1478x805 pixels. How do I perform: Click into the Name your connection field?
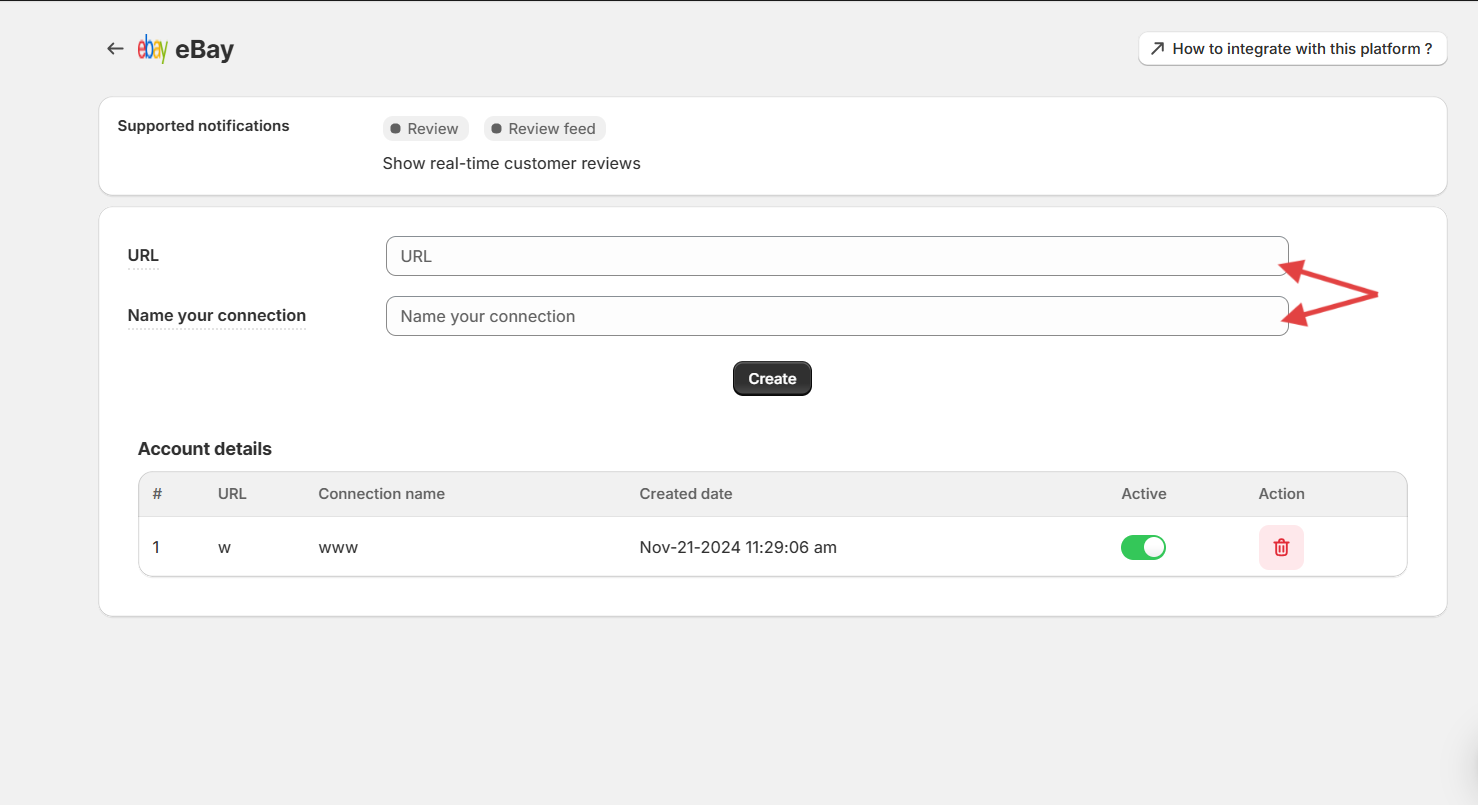click(x=836, y=316)
